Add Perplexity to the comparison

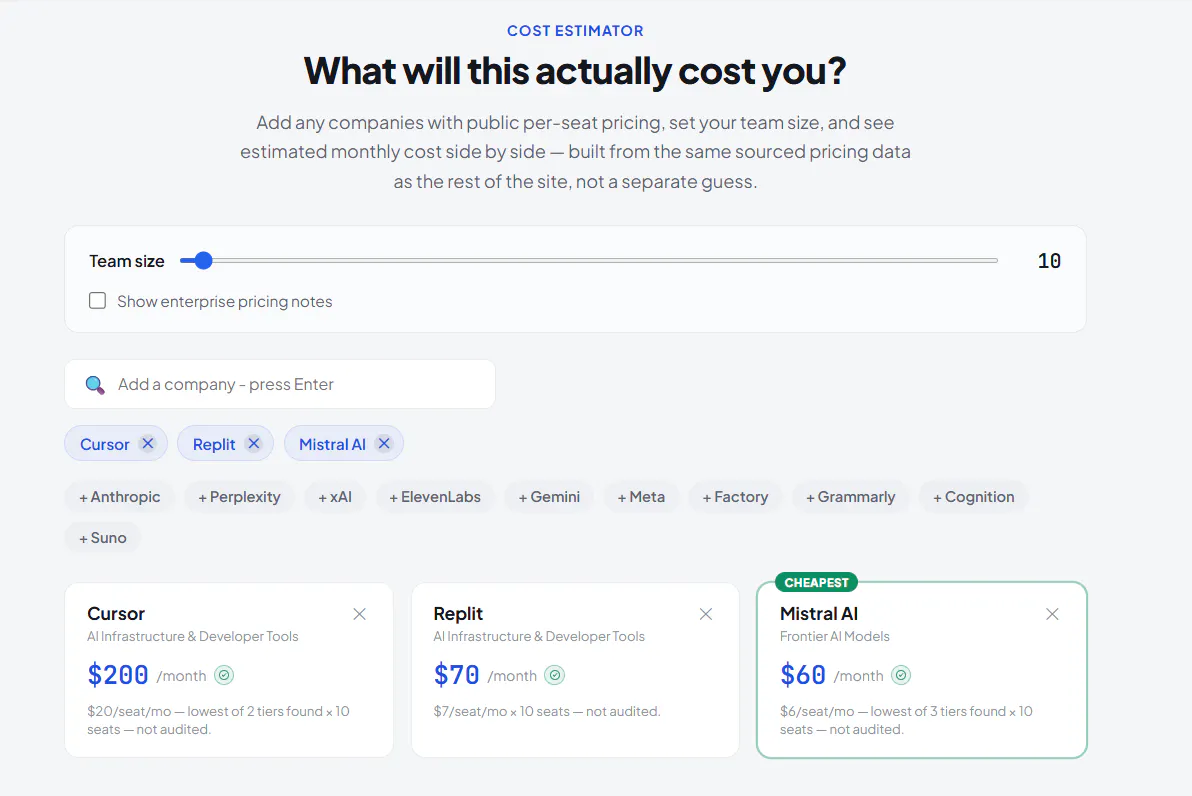(x=239, y=497)
